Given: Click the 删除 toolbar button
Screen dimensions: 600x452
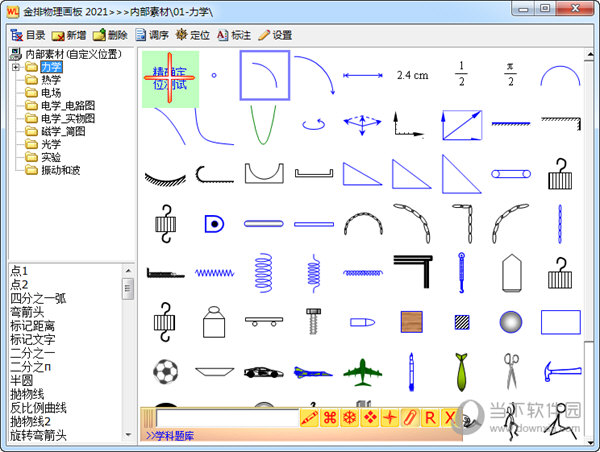Looking at the screenshot, I should click(x=110, y=35).
